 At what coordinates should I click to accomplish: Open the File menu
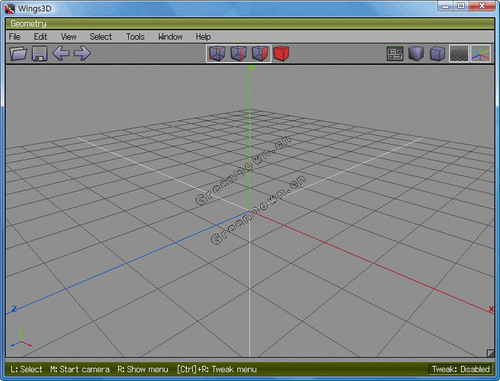[15, 37]
